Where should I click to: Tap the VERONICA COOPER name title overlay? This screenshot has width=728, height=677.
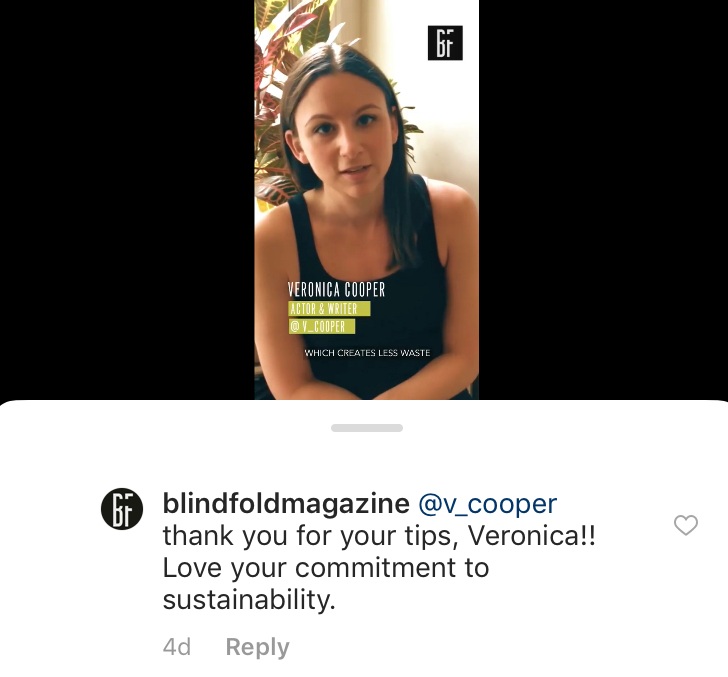point(336,289)
